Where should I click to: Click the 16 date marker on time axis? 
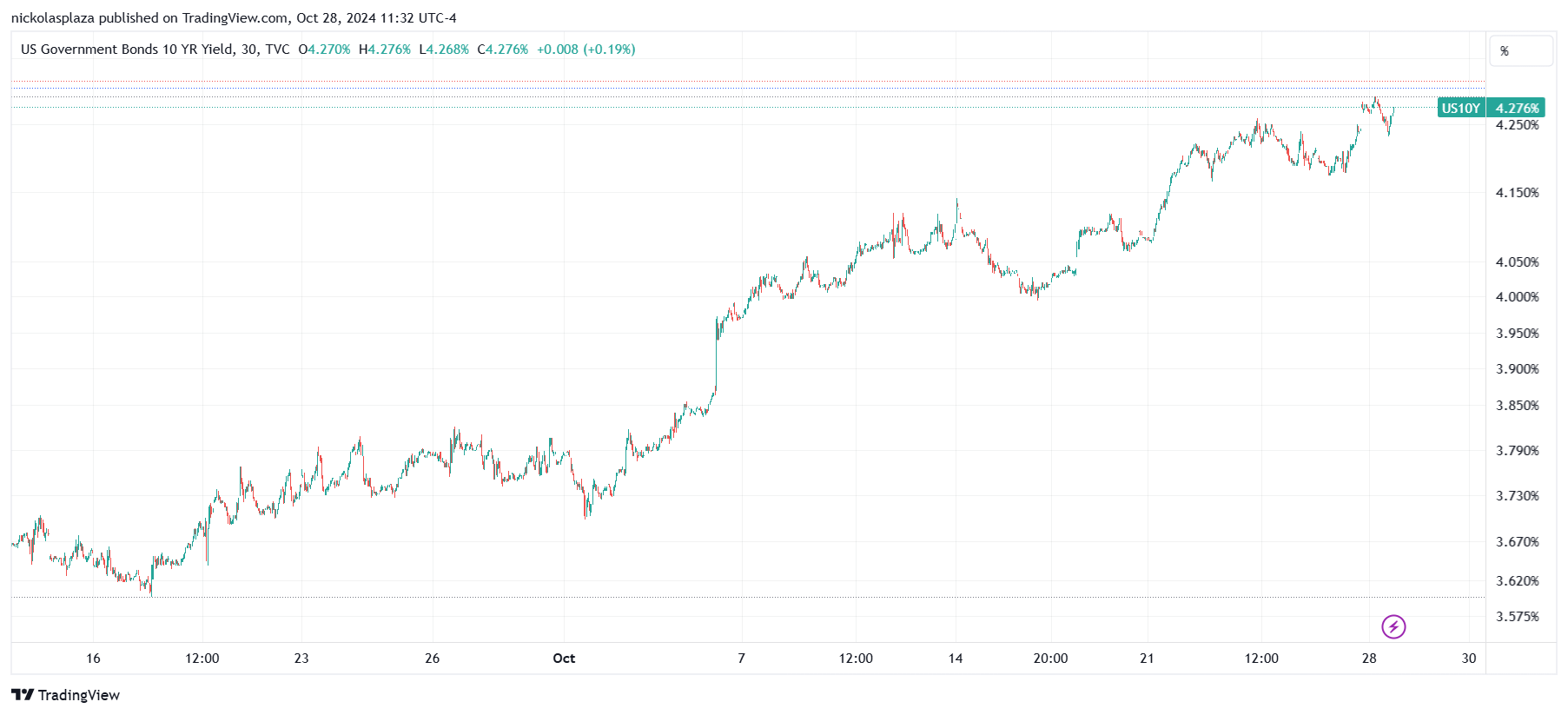(93, 659)
